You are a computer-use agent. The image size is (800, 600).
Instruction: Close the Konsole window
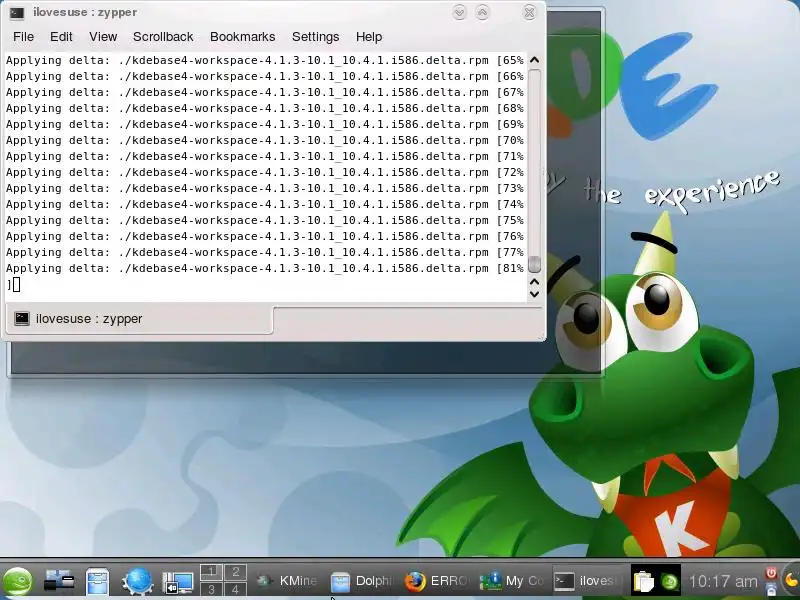530,13
